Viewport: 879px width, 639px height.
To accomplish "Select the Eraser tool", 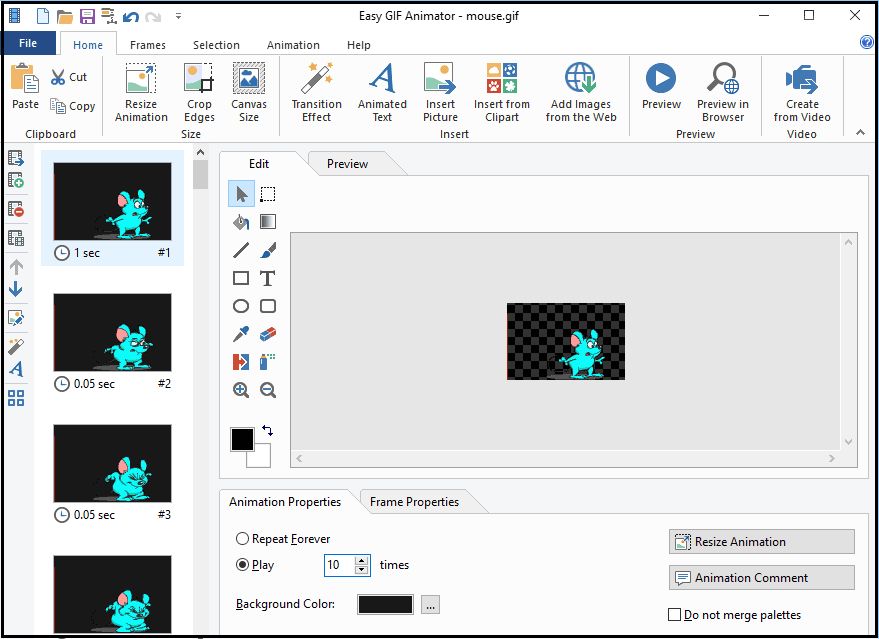I will pos(268,335).
